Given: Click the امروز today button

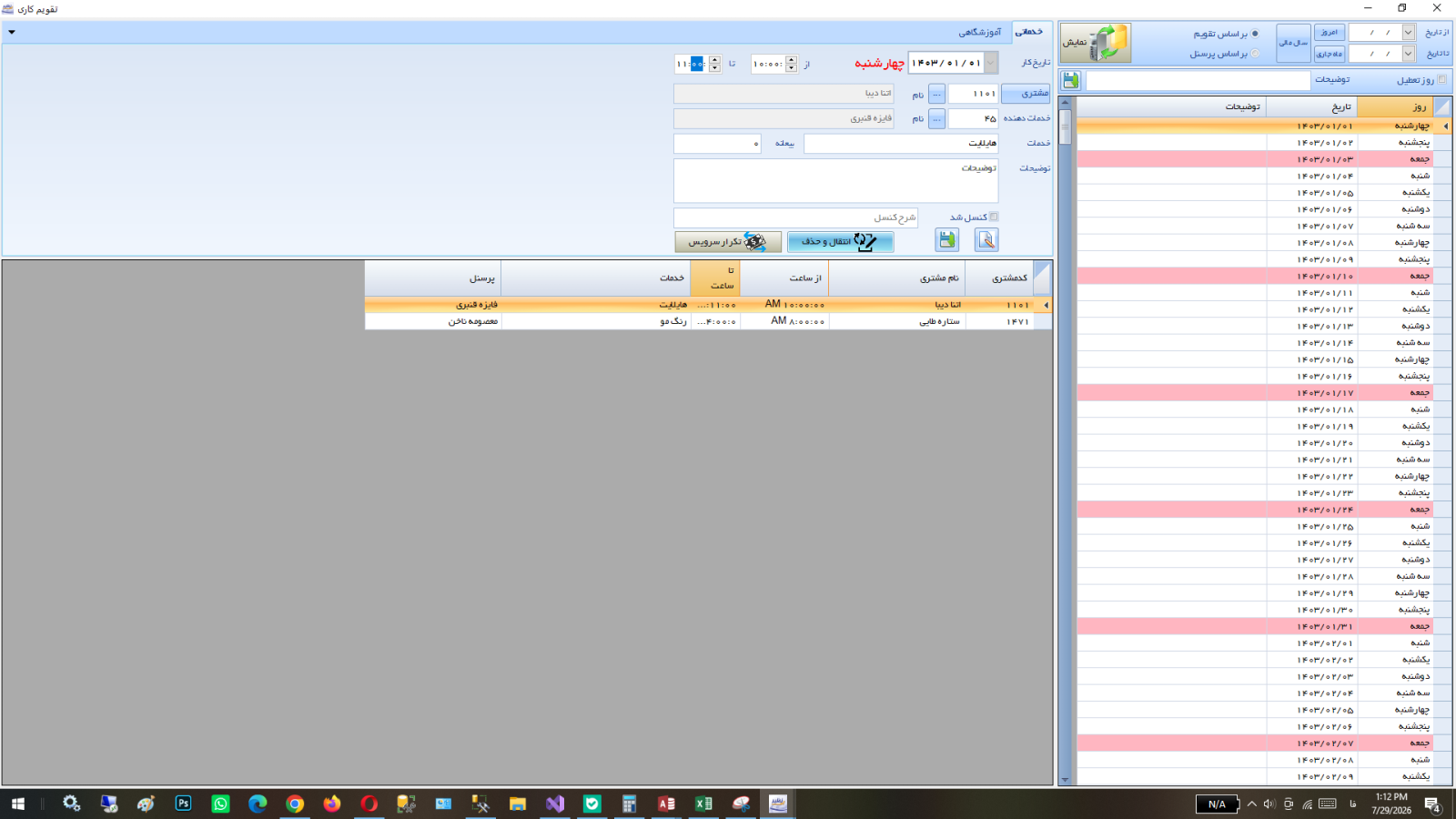Looking at the screenshot, I should click(1330, 33).
